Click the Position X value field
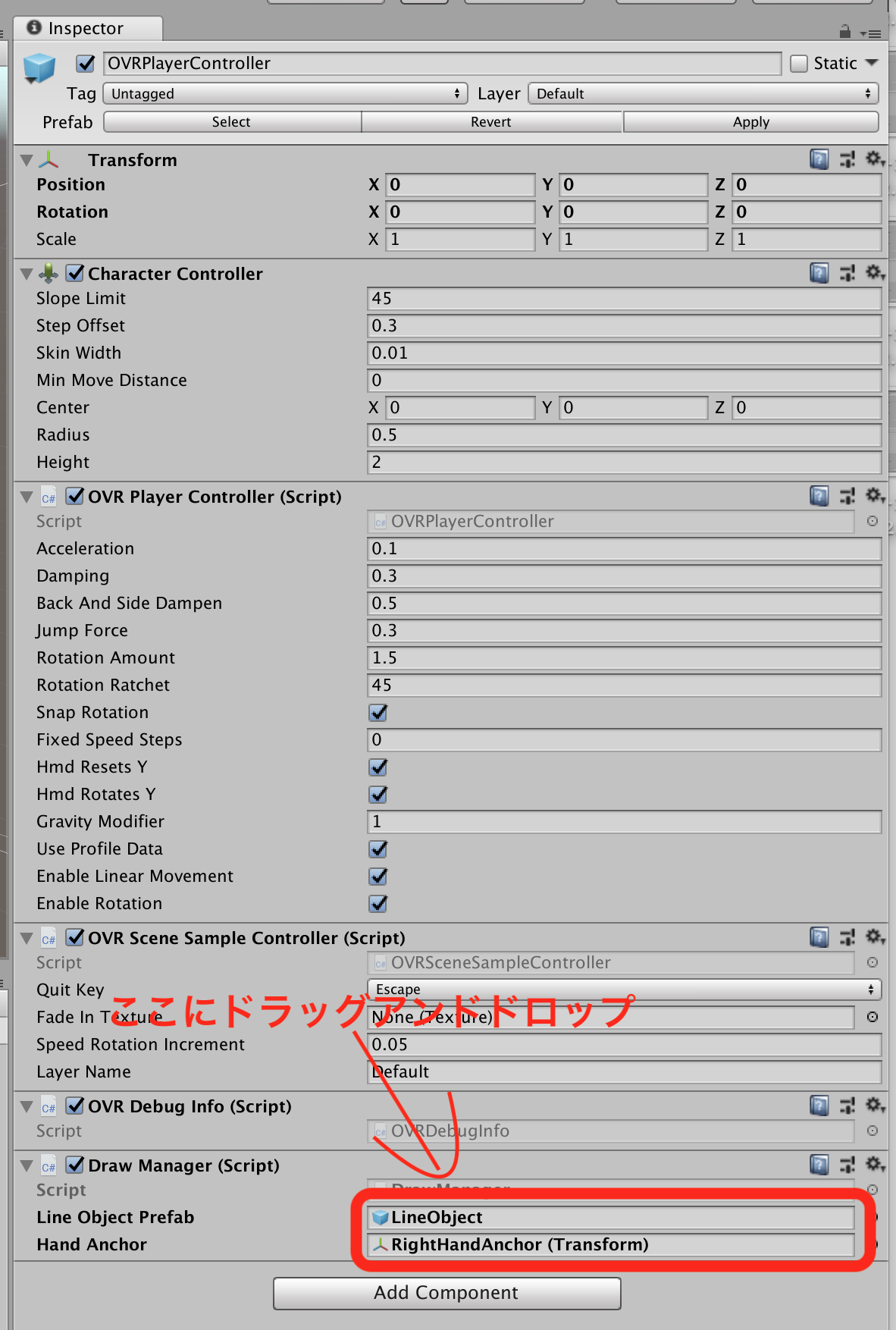896x1330 pixels. tap(460, 184)
